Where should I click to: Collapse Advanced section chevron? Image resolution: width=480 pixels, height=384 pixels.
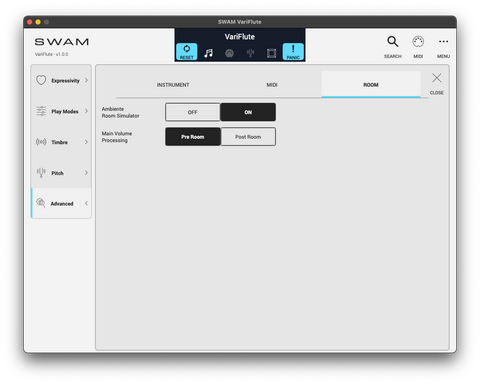86,203
